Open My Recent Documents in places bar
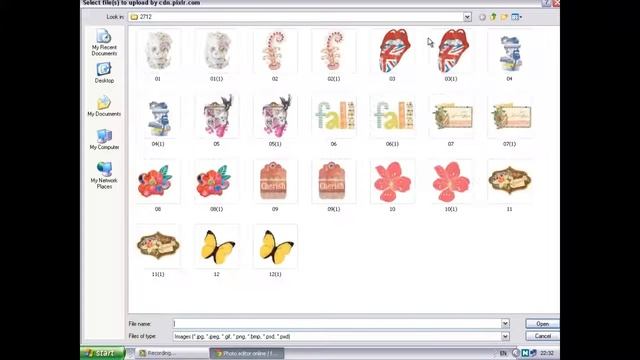This screenshot has width=640, height=360. [x=104, y=42]
